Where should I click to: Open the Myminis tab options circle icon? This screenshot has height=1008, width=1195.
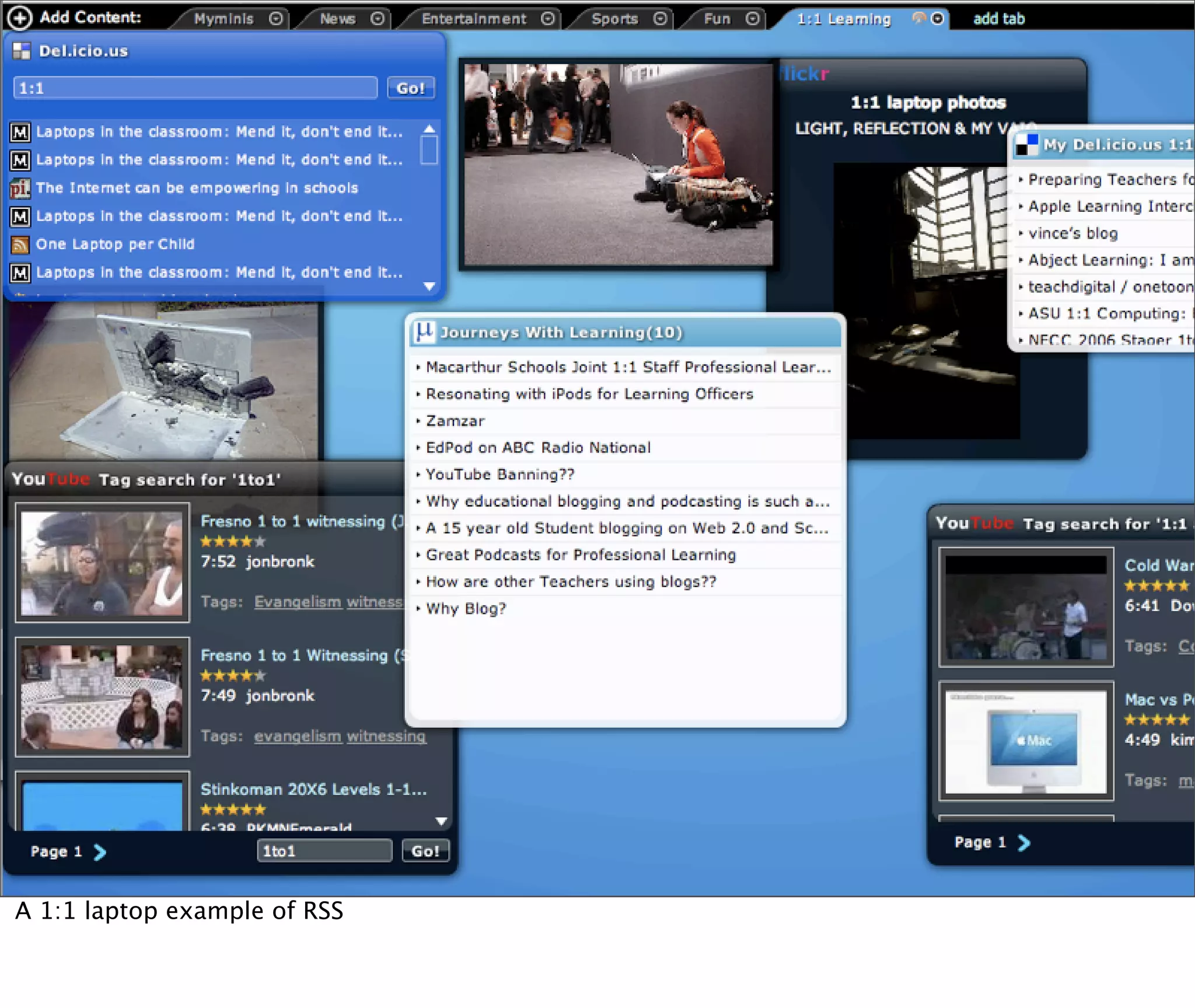[276, 19]
